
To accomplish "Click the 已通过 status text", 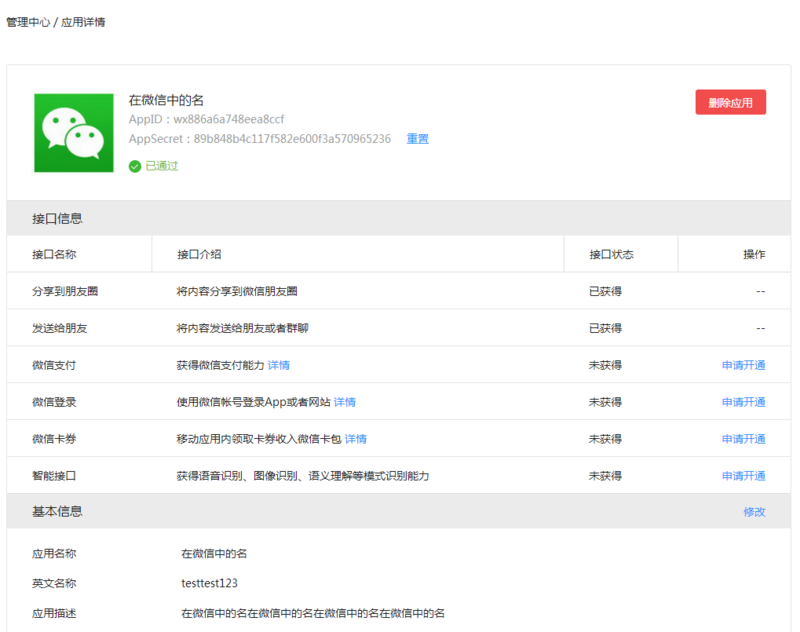I will [x=162, y=166].
